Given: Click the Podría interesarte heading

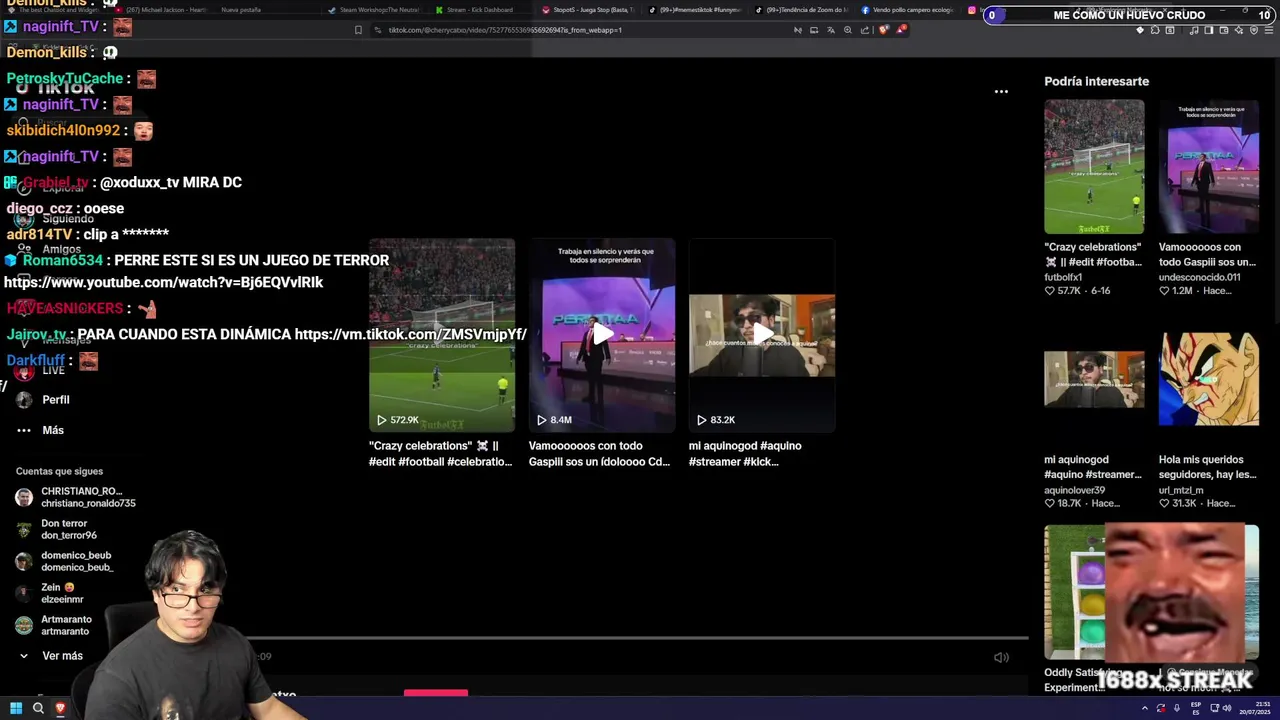Looking at the screenshot, I should [1096, 81].
